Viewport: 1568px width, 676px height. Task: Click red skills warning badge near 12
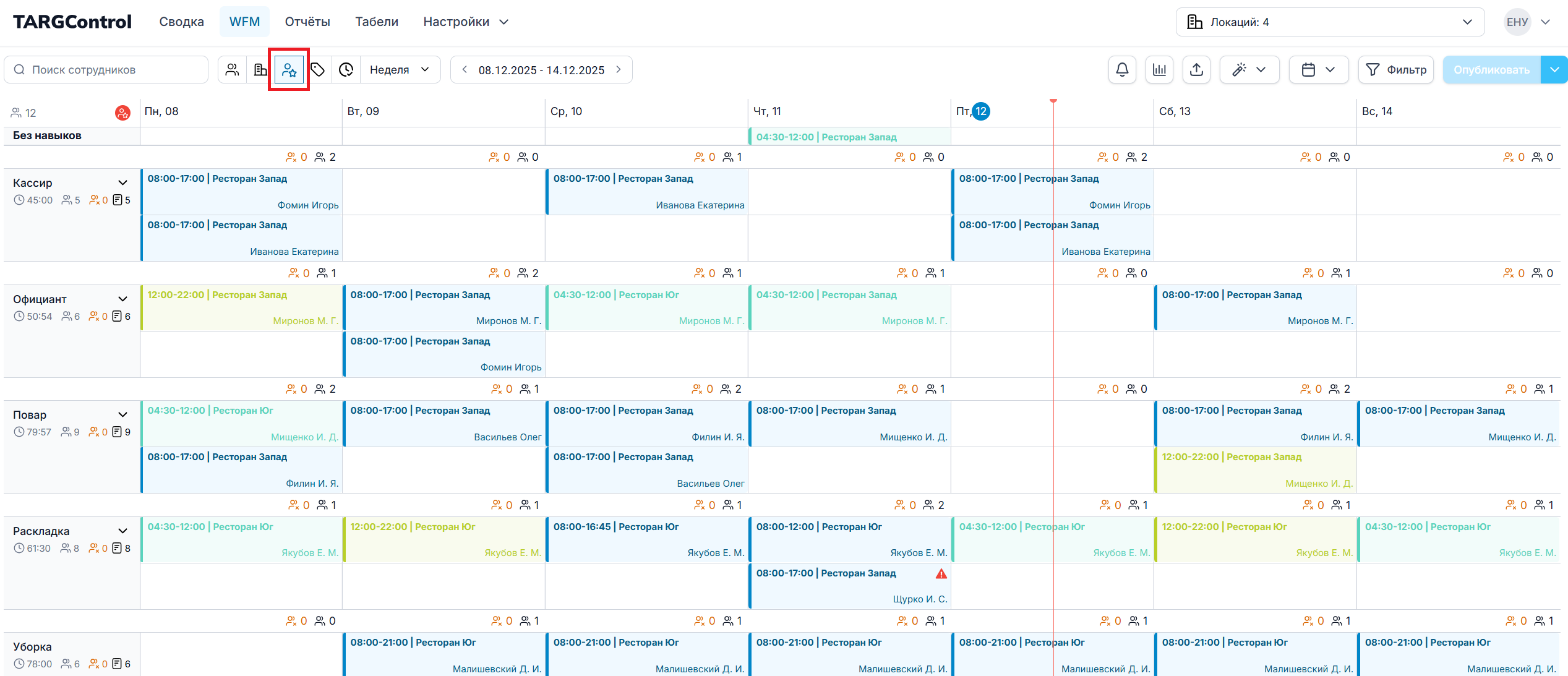pos(122,113)
